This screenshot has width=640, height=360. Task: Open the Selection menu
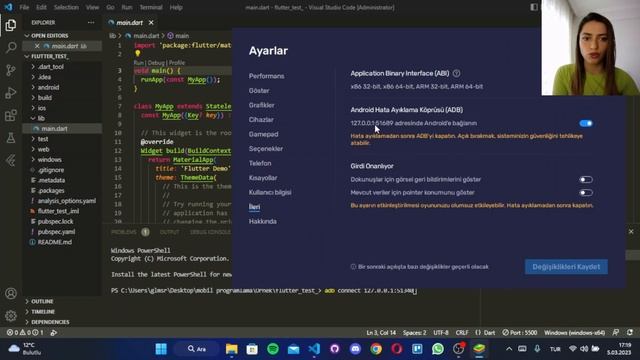coord(66,7)
